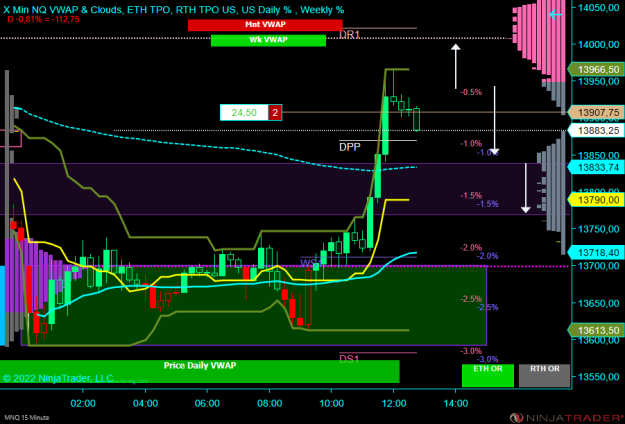Click the D -0,81% = -112,75 readout
This screenshot has width=625, height=424.
coord(43,19)
